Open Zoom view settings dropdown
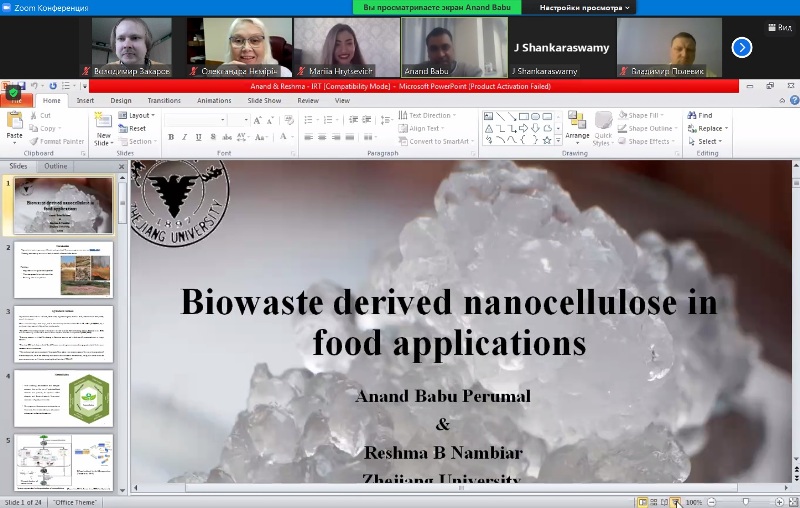Image resolution: width=800 pixels, height=508 pixels. coord(584,8)
